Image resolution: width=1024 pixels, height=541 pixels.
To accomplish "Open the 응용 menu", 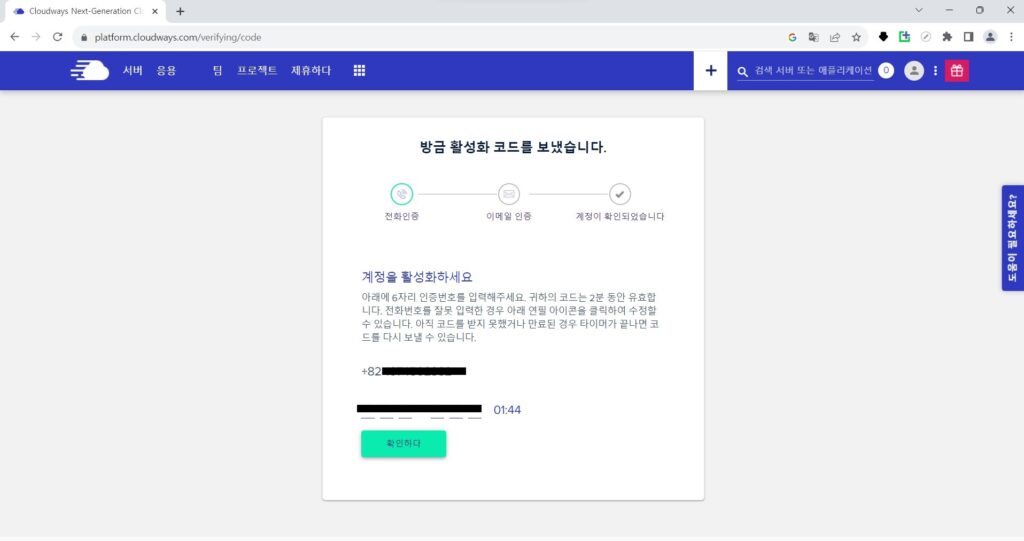I will coord(167,71).
